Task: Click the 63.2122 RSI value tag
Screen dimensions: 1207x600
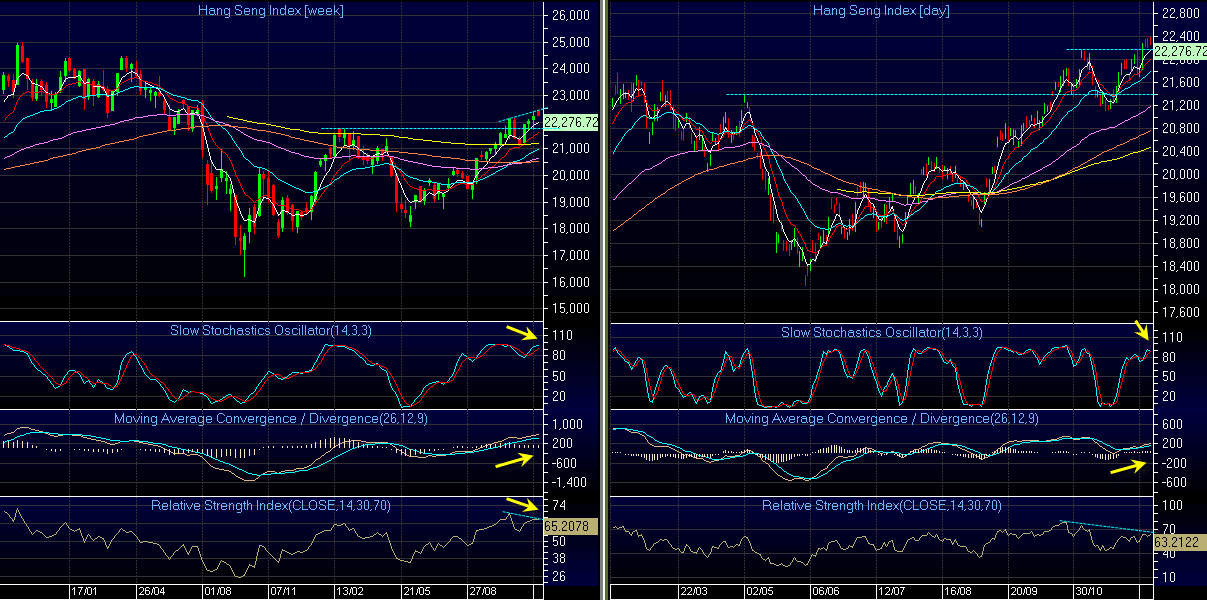Action: tap(1175, 541)
